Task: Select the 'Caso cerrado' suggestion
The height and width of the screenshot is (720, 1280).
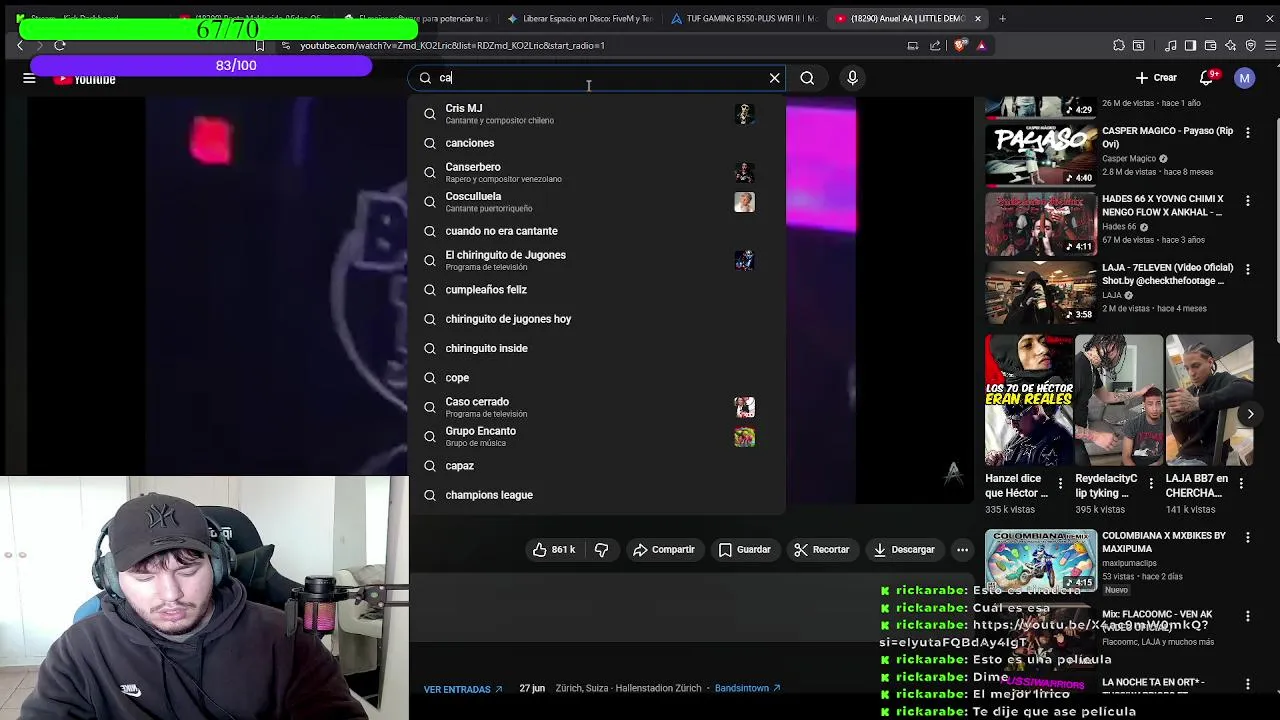Action: click(596, 407)
